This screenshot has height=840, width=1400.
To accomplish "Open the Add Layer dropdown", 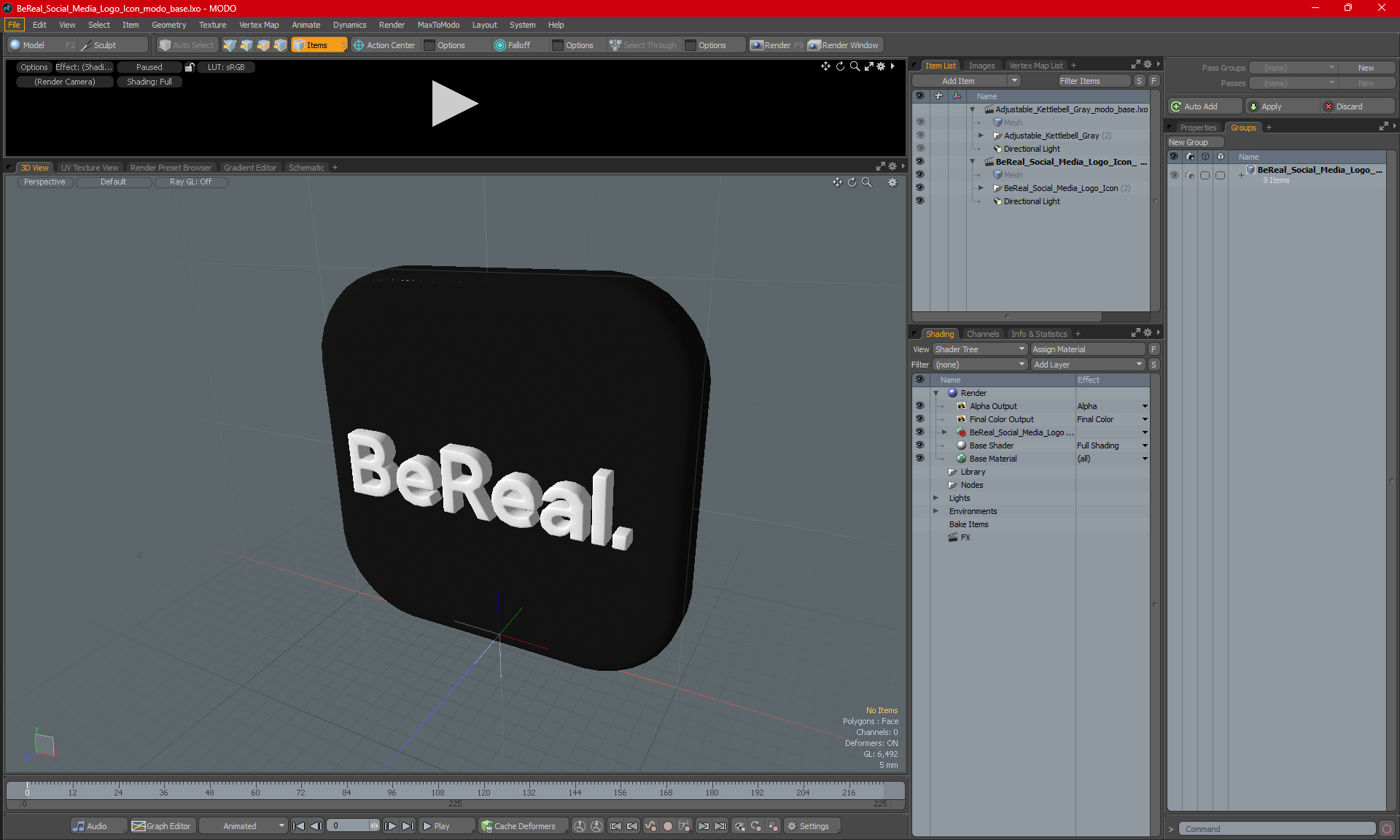I will 1088,365.
